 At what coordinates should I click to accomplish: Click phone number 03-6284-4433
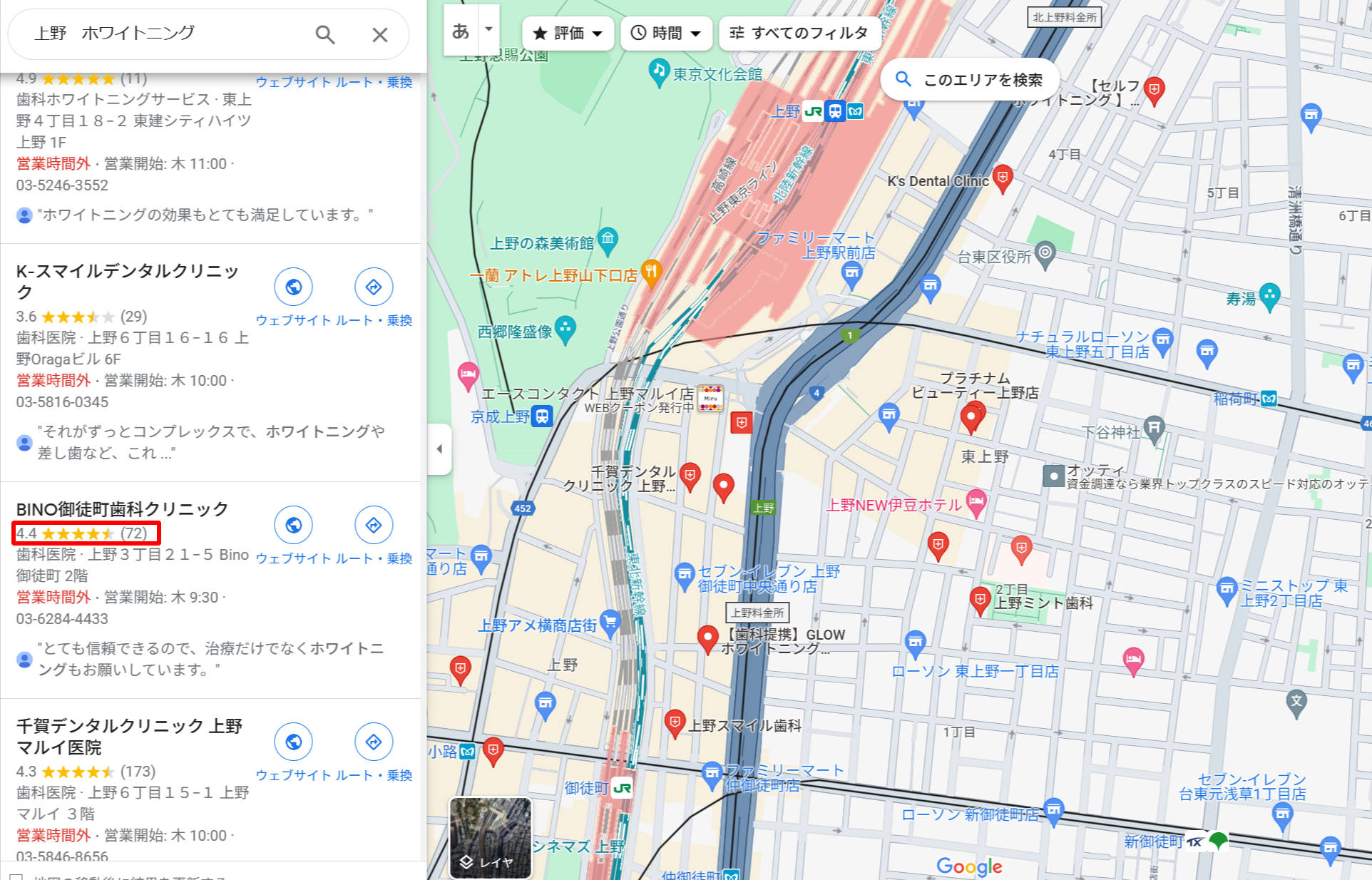pyautogui.click(x=63, y=619)
